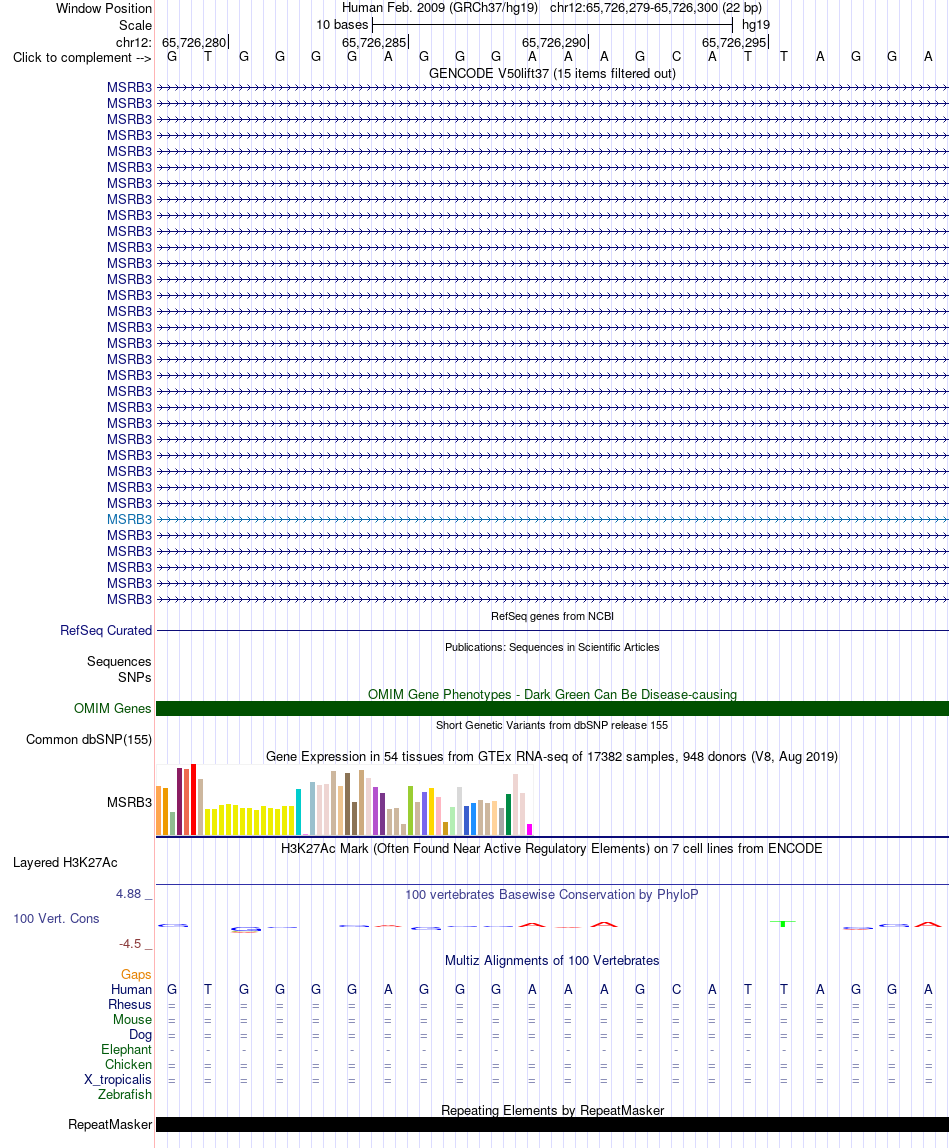Select the Zebrafish alignment row label
950x1148 pixels.
coord(125,1095)
